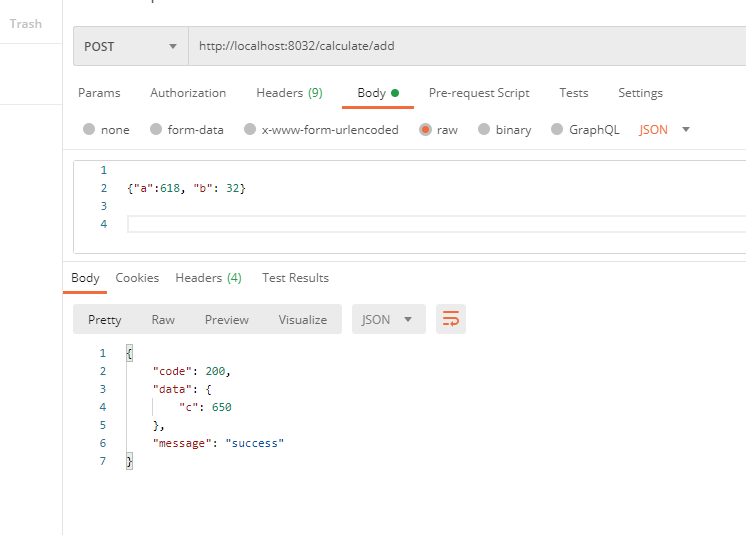Click the request URL input field

[467, 46]
